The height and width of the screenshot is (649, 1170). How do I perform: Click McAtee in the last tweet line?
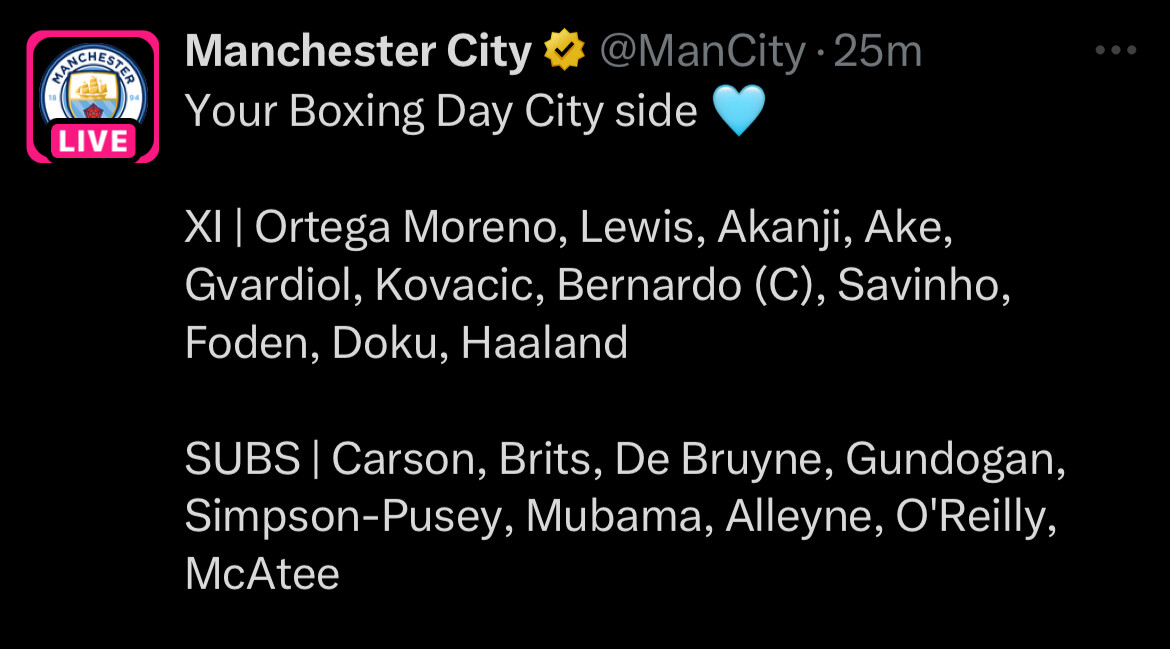pos(263,574)
